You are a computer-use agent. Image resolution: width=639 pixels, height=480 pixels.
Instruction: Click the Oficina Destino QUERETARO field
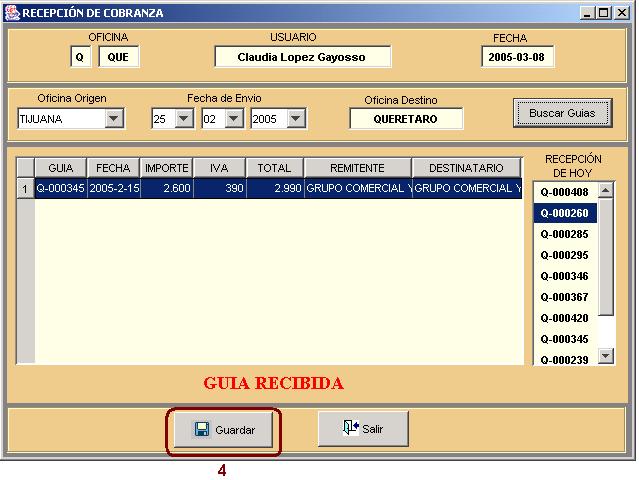click(406, 118)
